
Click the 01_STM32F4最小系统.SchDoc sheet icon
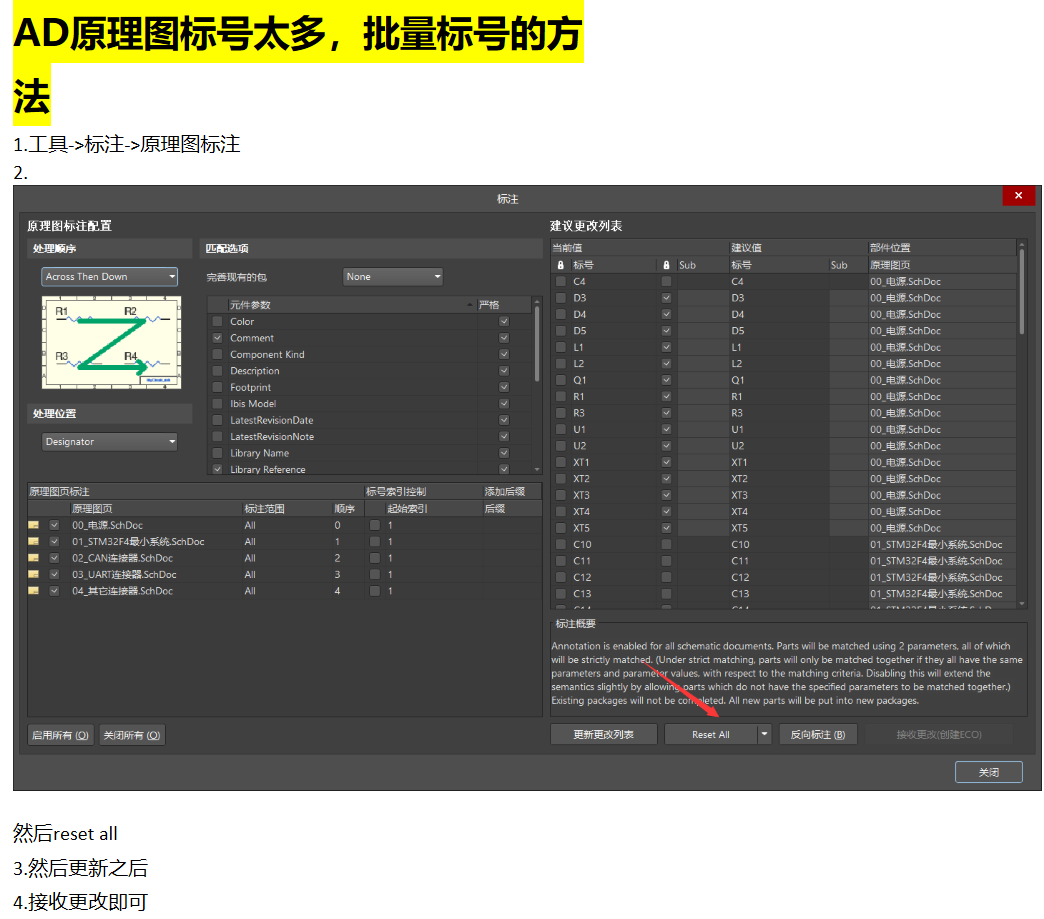click(x=32, y=541)
